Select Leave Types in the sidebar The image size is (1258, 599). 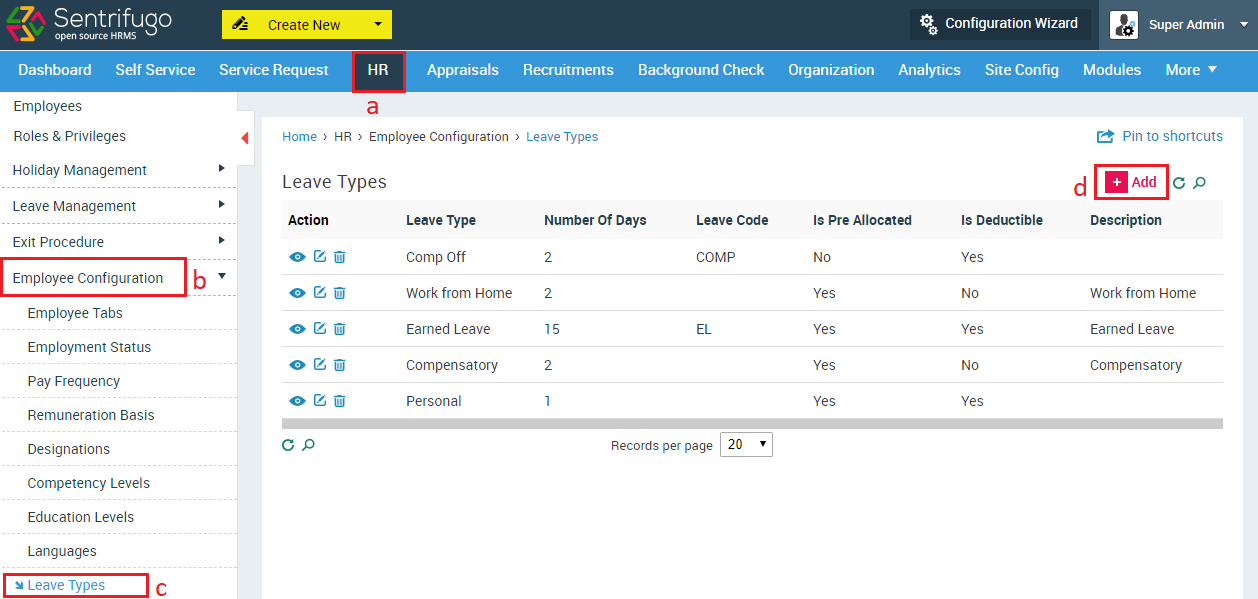point(66,585)
